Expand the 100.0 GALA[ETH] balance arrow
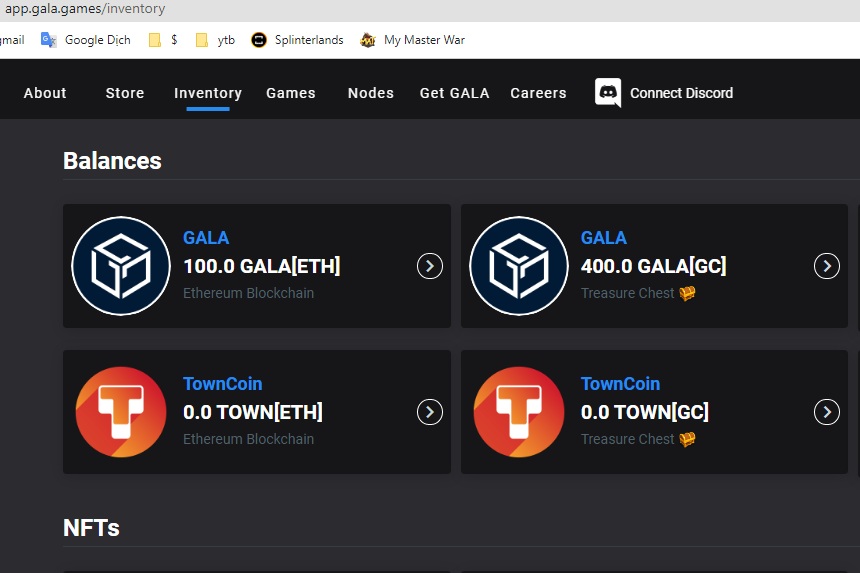This screenshot has width=860, height=573. 430,266
